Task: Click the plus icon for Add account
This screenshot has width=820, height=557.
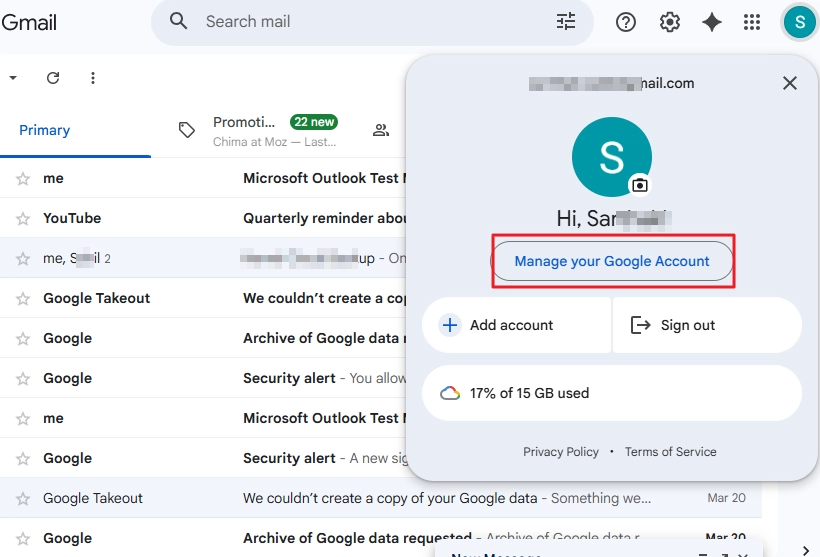Action: [450, 325]
